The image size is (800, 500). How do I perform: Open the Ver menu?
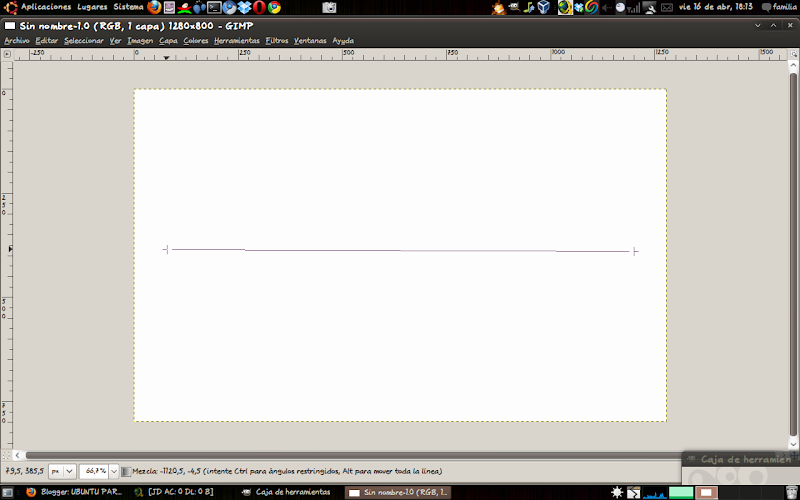pyautogui.click(x=115, y=41)
